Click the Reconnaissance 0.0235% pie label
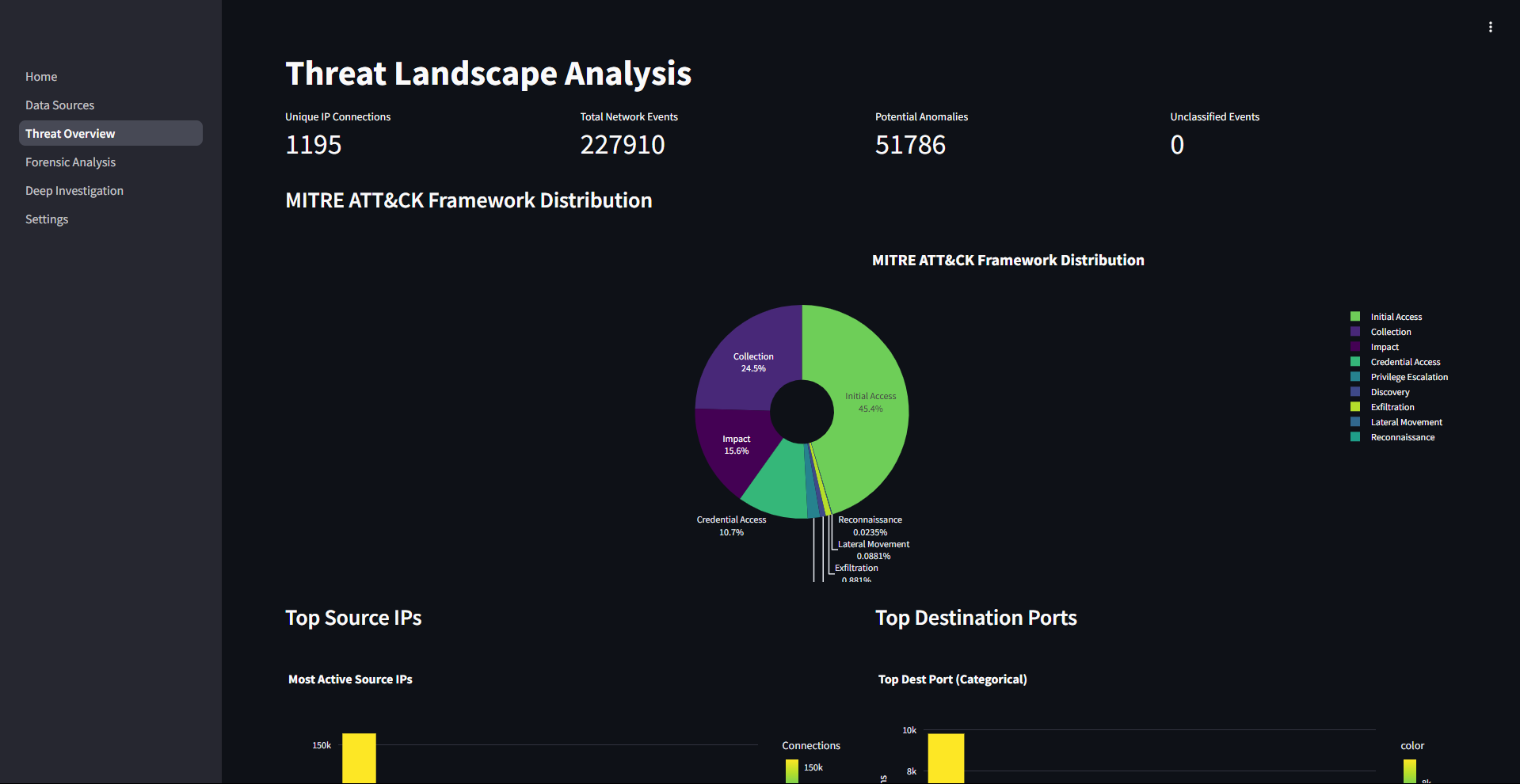 click(870, 526)
